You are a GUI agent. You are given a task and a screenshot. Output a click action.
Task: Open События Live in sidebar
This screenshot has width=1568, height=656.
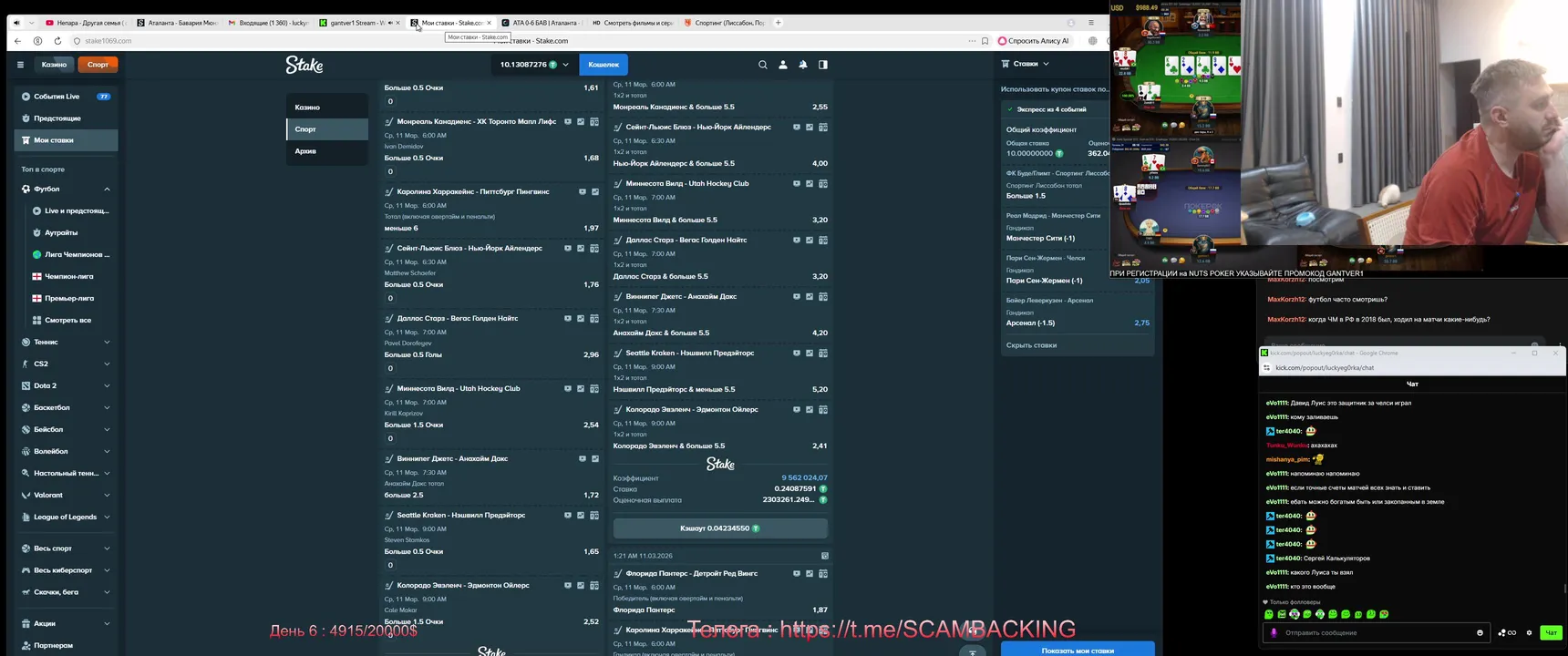tap(66, 97)
